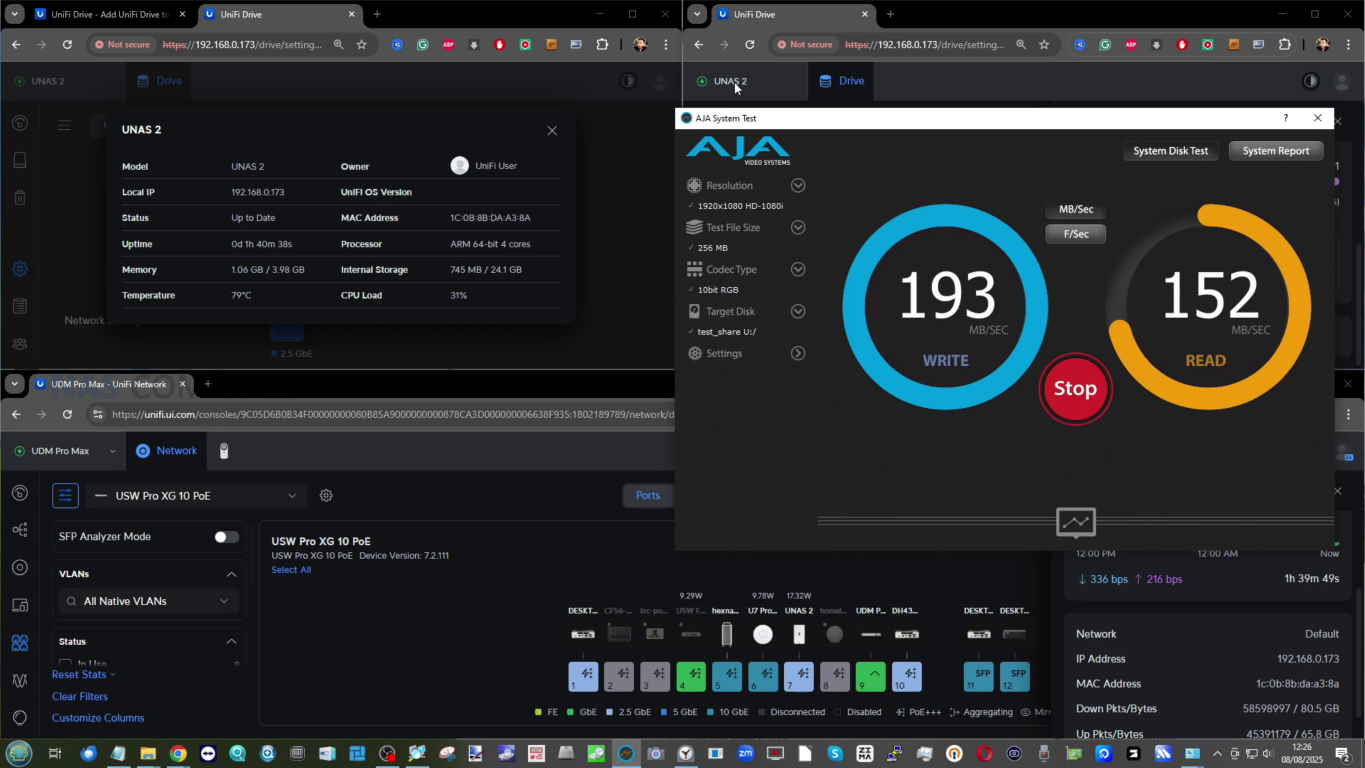Expand the AJA Resolution options

click(x=798, y=185)
